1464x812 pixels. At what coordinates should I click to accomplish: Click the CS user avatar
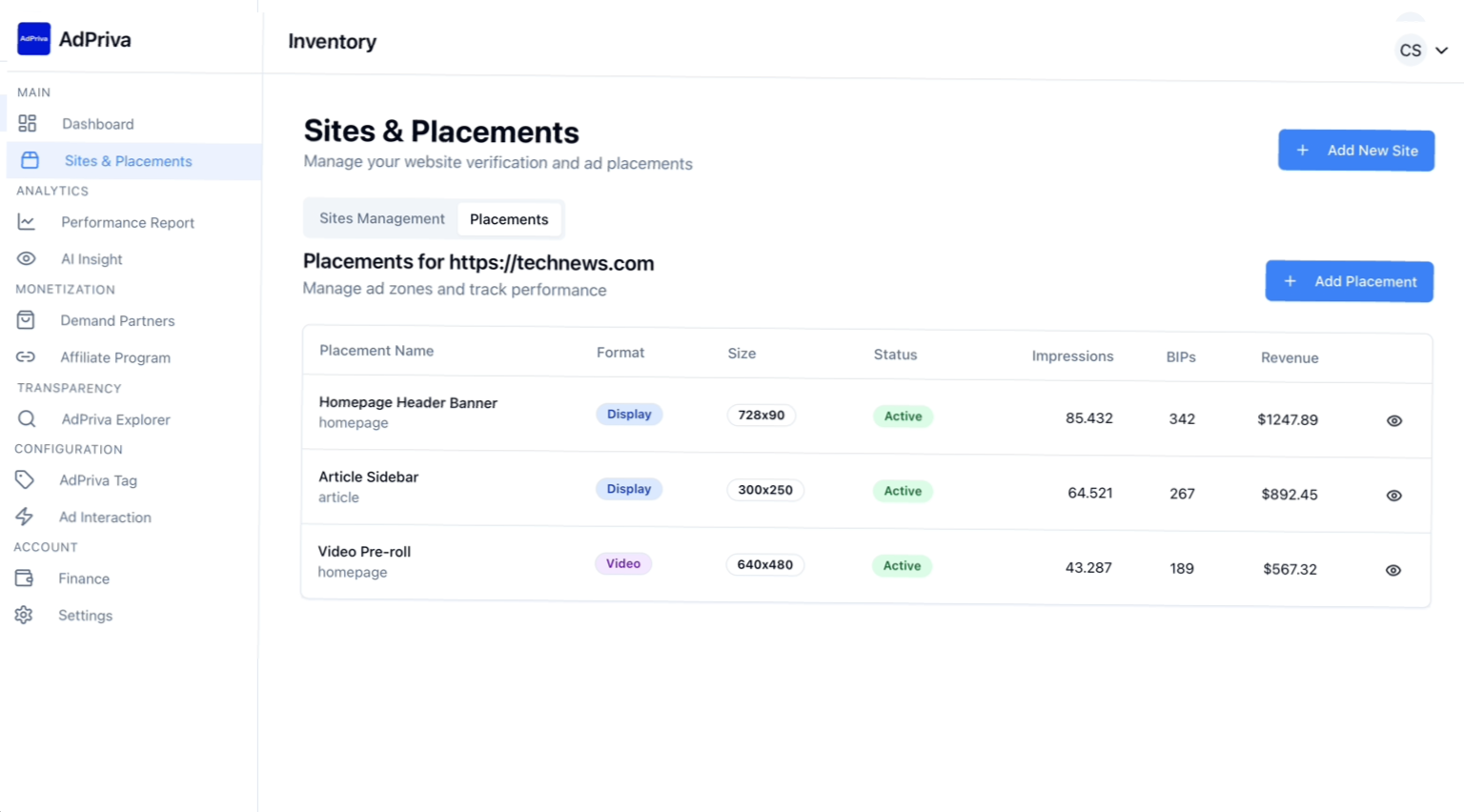[1410, 51]
